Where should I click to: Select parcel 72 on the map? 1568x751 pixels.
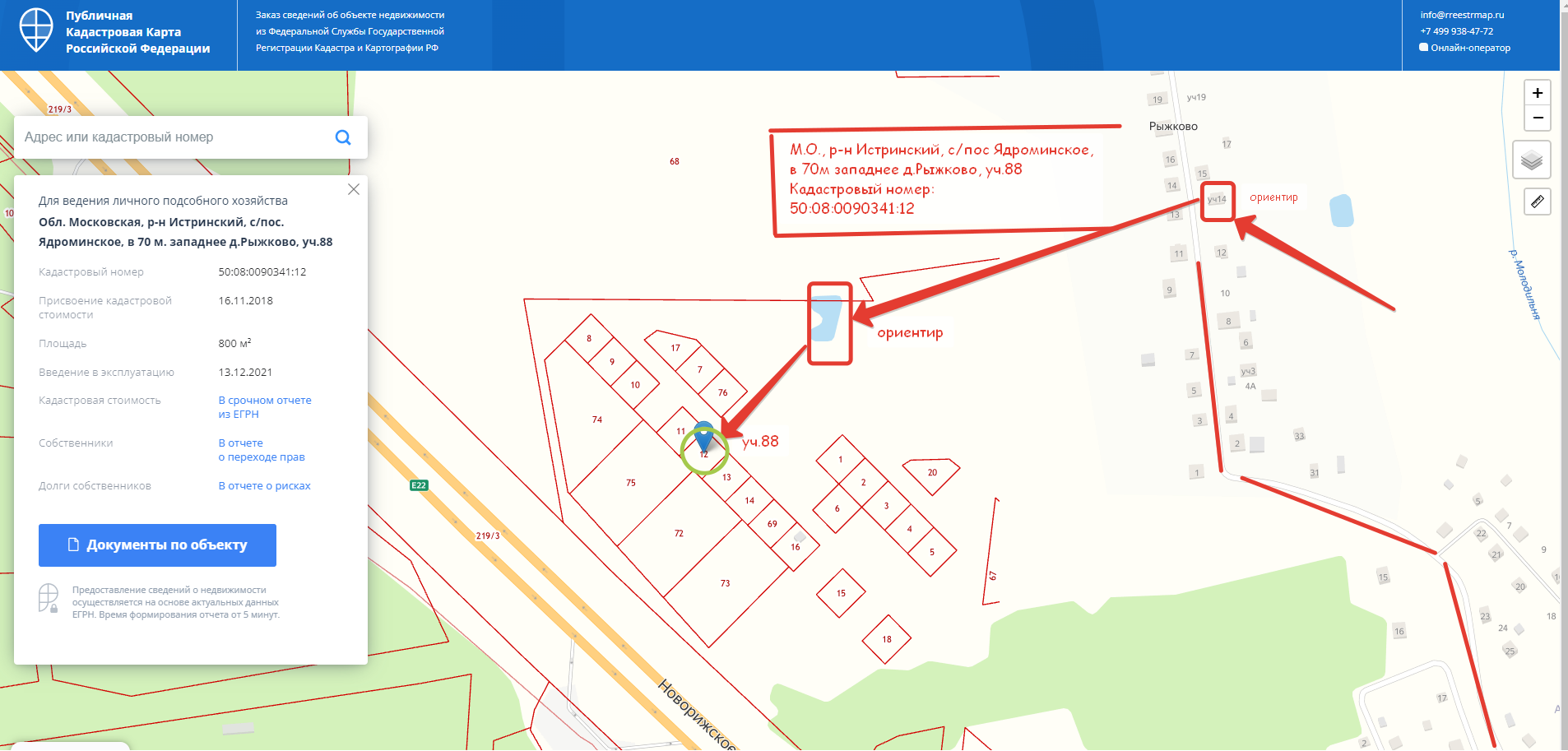pyautogui.click(x=679, y=533)
